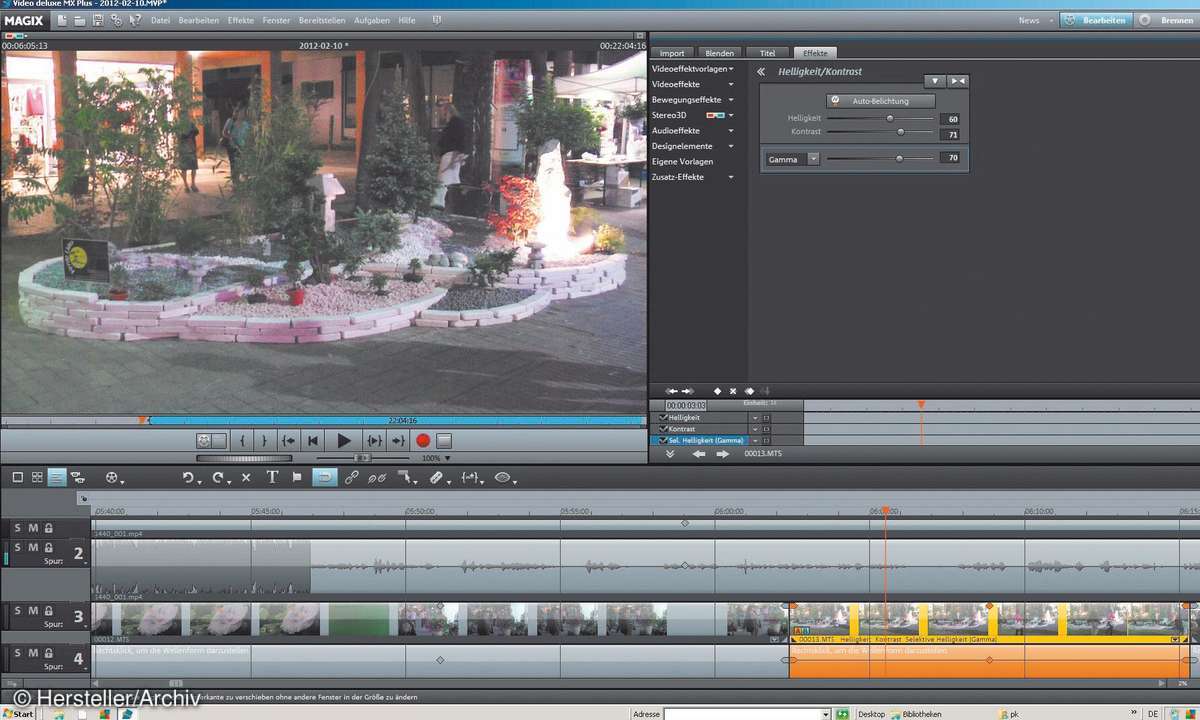Image resolution: width=1200 pixels, height=720 pixels.
Task: Click the Kontrast slider handle
Action: (900, 132)
